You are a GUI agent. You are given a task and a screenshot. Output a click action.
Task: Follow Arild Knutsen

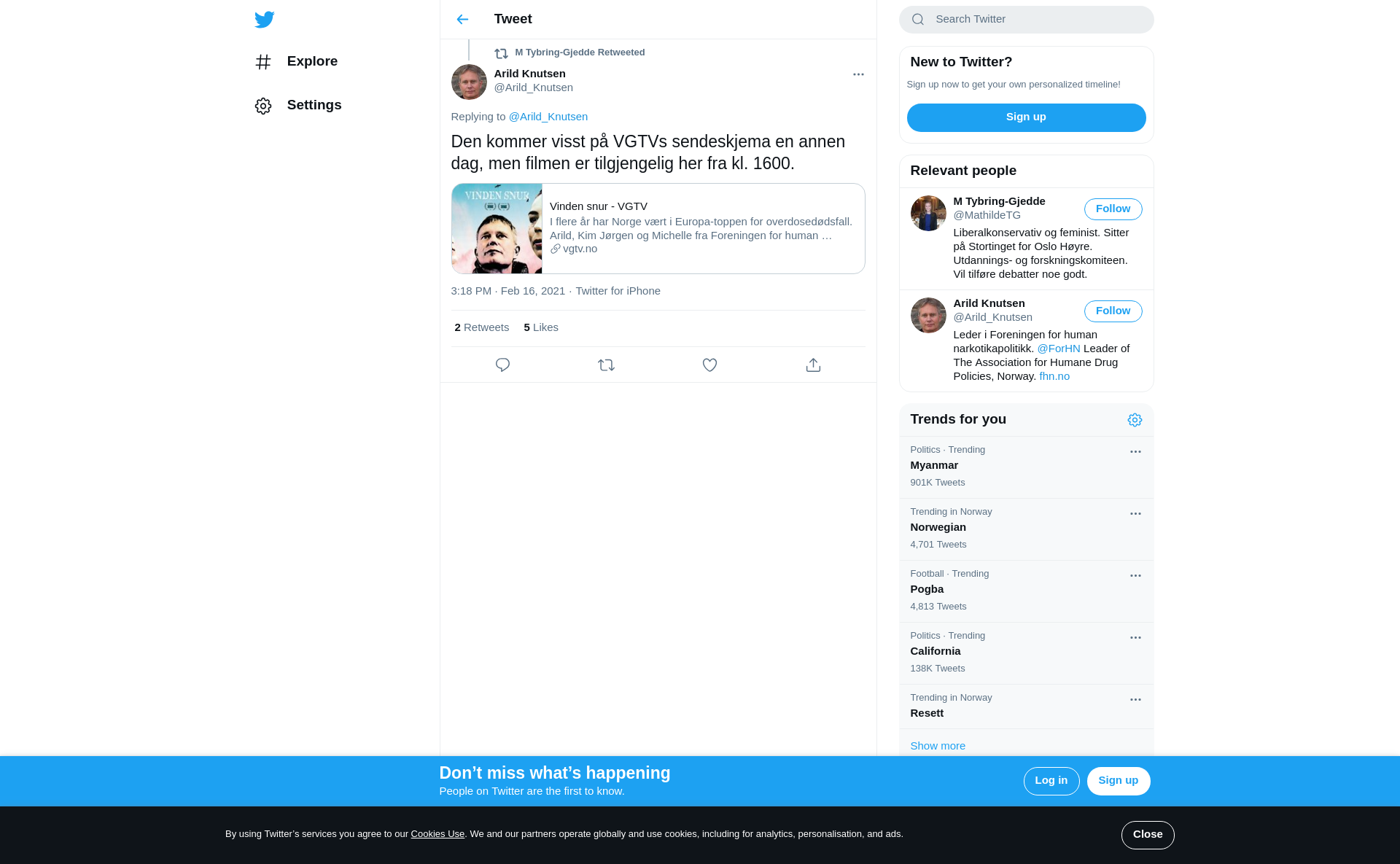(1113, 311)
